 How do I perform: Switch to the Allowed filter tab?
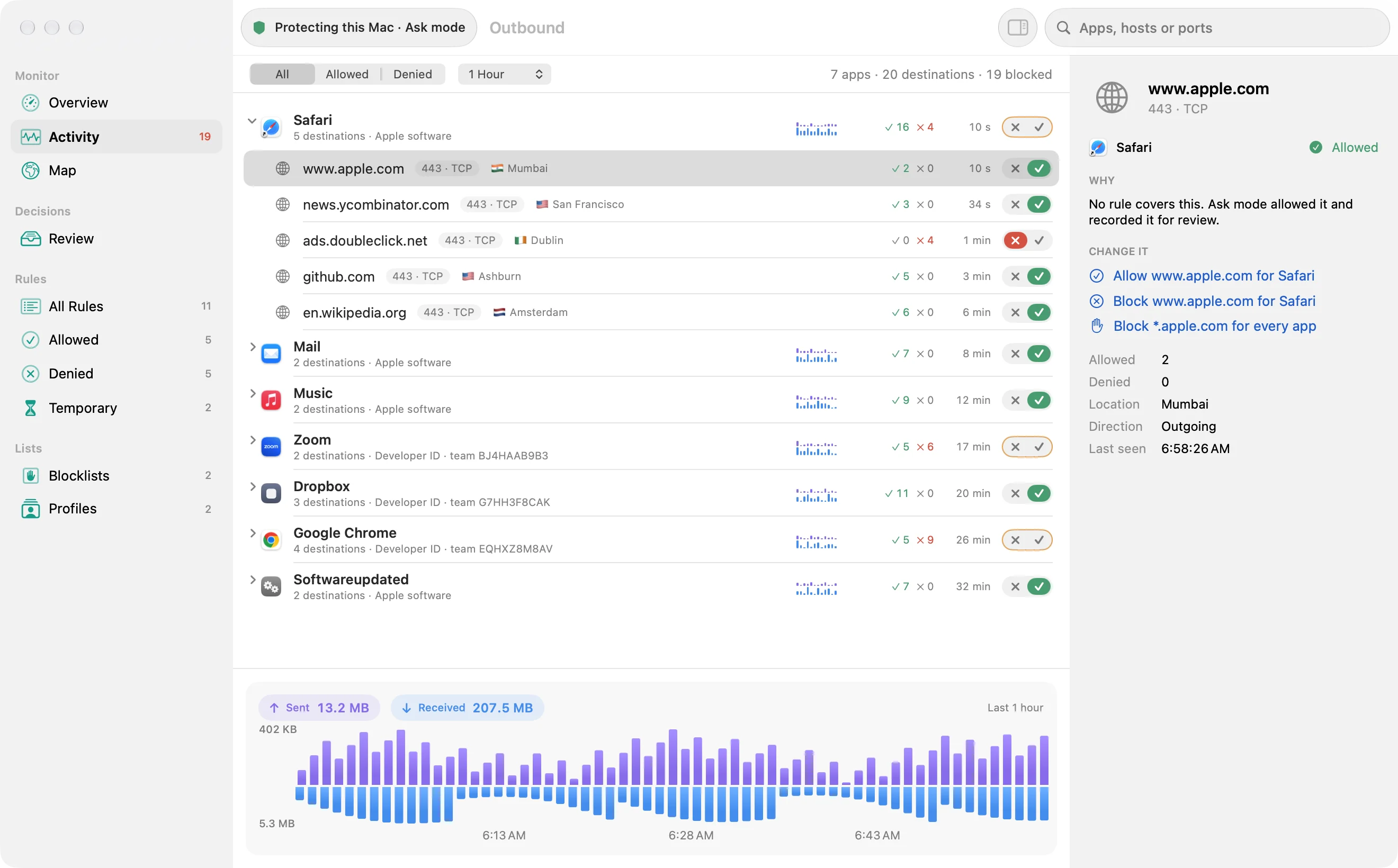tap(347, 74)
